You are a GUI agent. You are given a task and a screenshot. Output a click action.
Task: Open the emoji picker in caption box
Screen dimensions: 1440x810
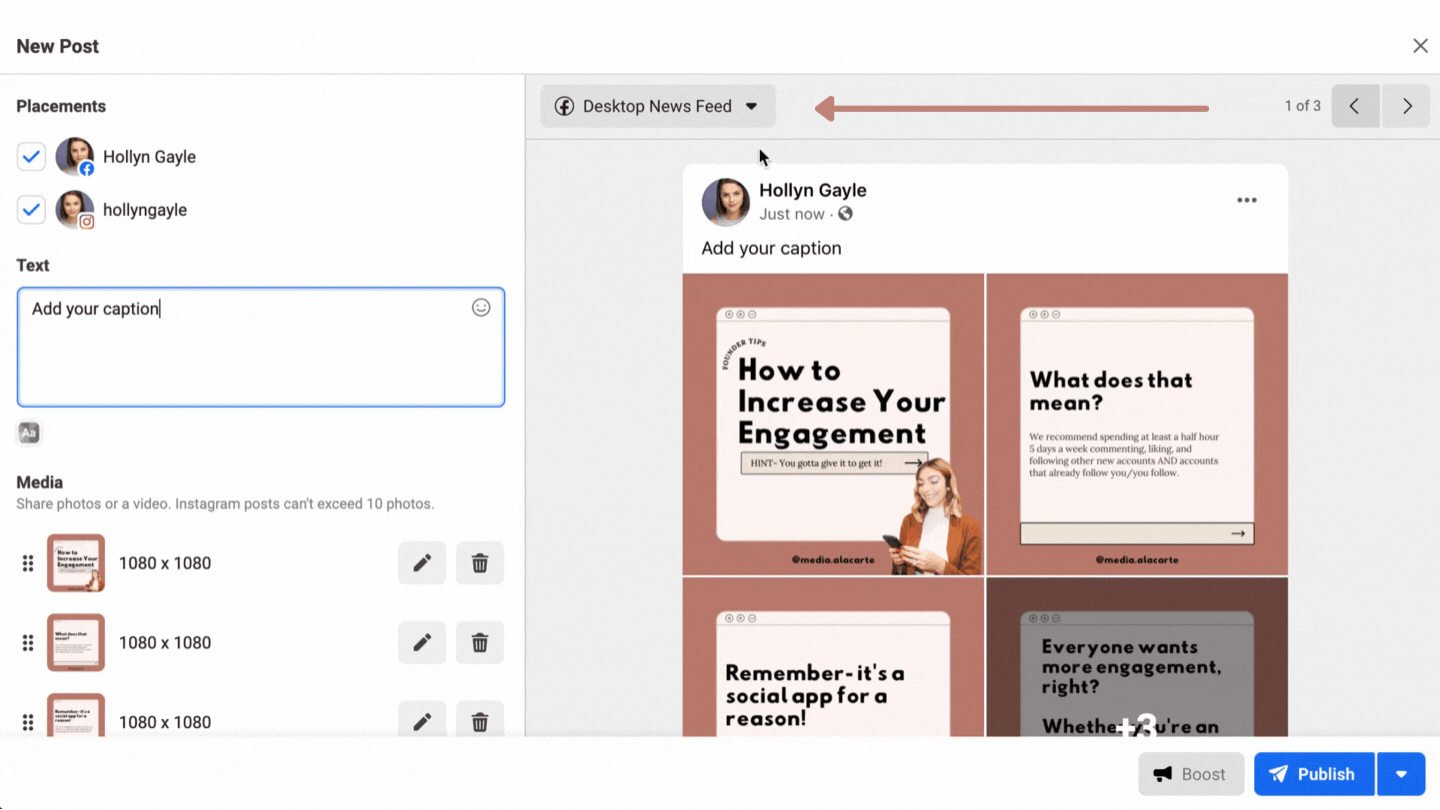point(481,308)
